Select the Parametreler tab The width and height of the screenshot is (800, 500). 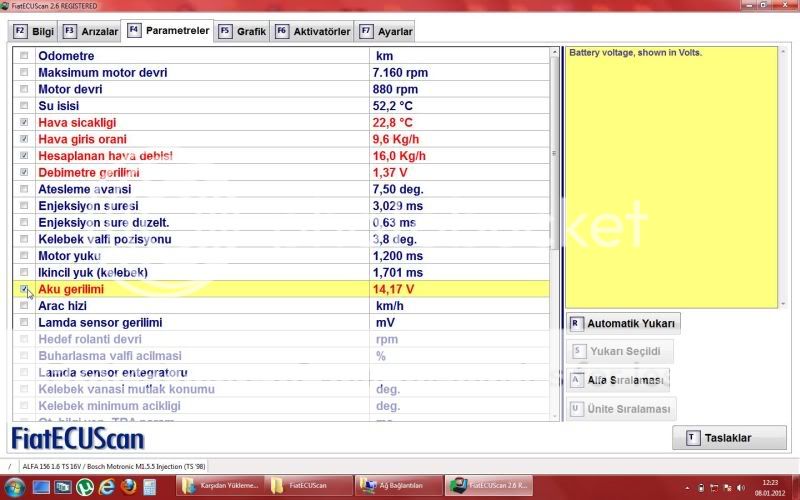tap(167, 31)
